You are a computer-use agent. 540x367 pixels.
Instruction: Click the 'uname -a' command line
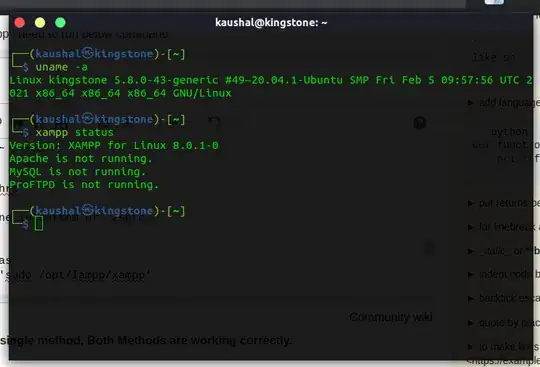[x=61, y=67]
